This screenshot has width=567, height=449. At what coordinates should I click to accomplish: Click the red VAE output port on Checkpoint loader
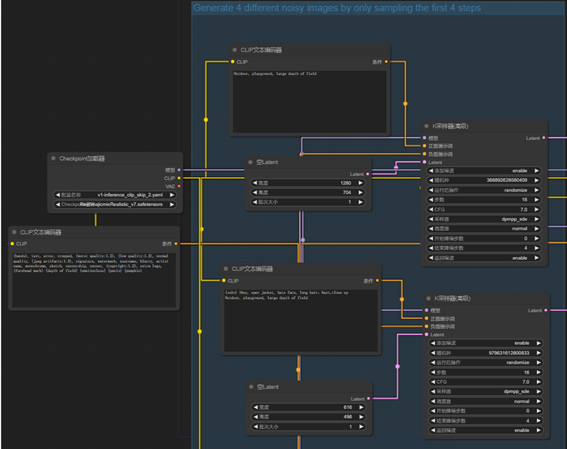click(179, 186)
